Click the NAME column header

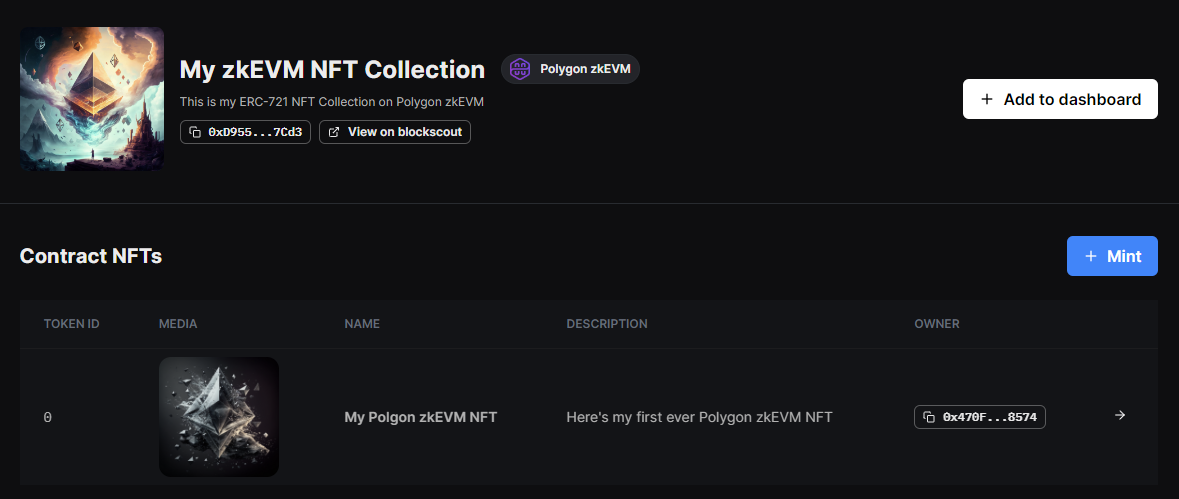362,324
